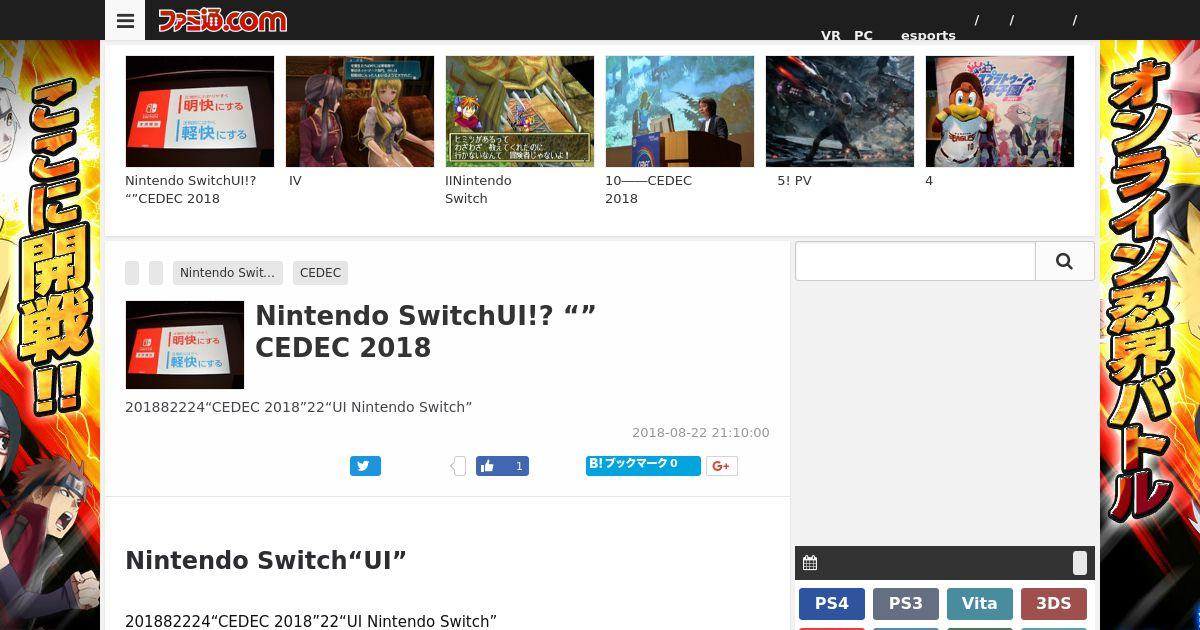Click the left ninja battle banner ad

50,335
